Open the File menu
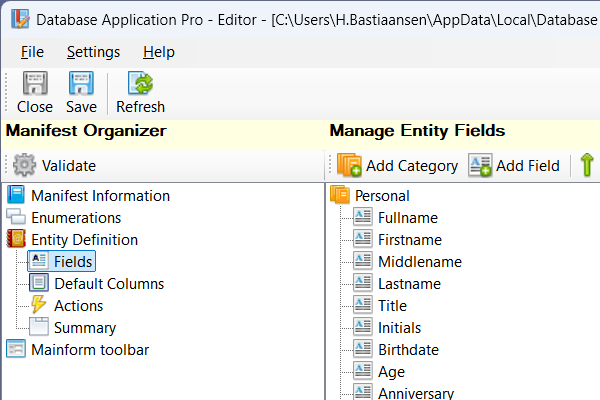Image resolution: width=600 pixels, height=400 pixels. coord(32,52)
